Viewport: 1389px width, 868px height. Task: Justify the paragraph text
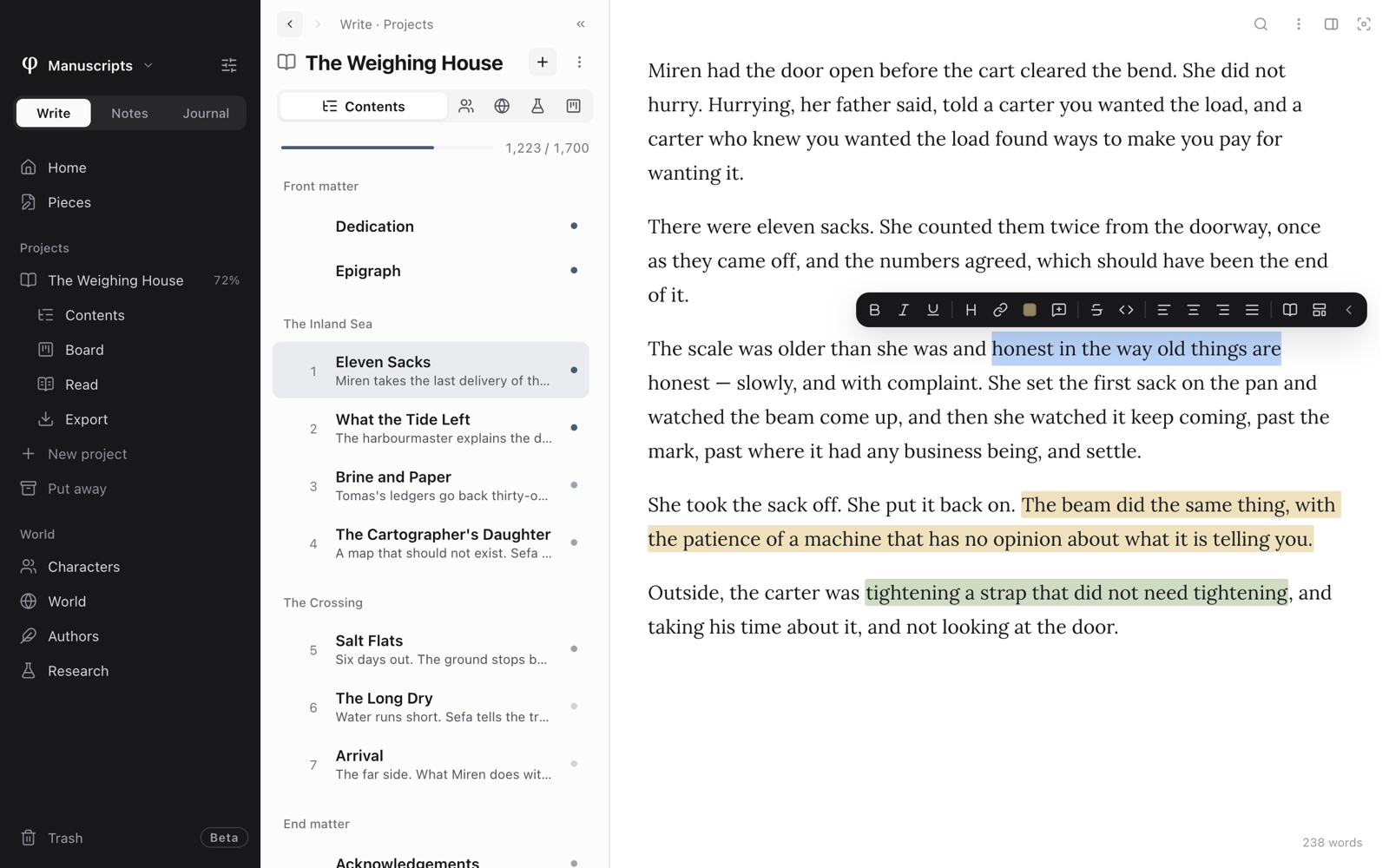(1252, 310)
